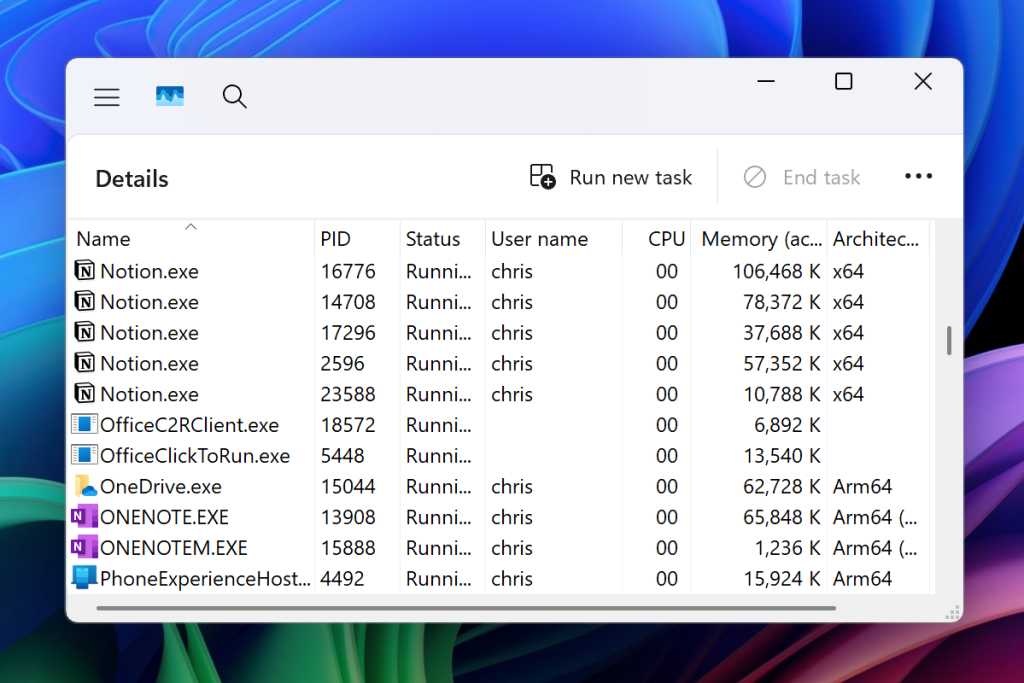Screen dimensions: 1024x683
Task: Open the navigation pane via hamburger icon
Action: (x=107, y=96)
